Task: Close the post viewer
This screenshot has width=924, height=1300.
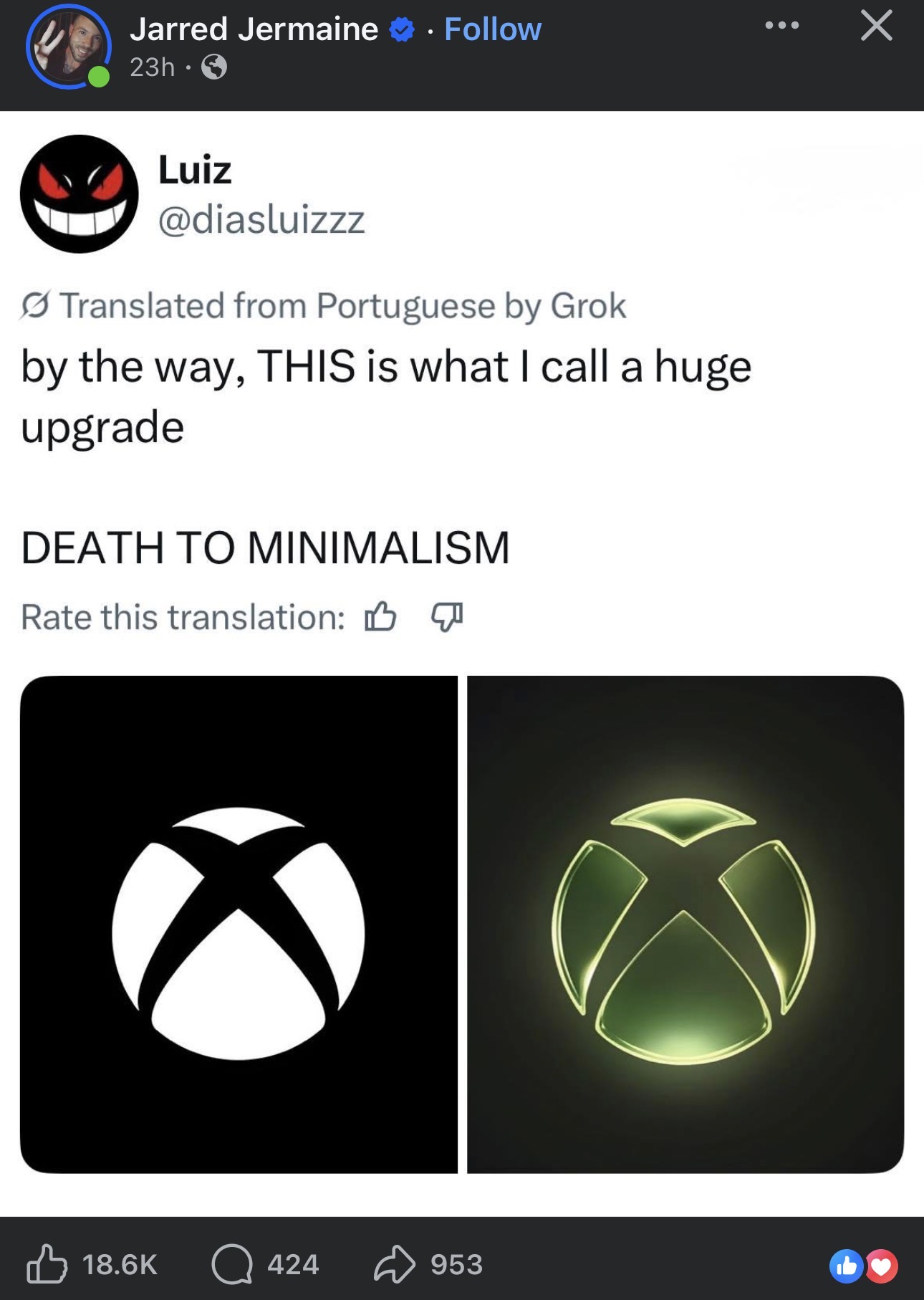Action: click(876, 27)
